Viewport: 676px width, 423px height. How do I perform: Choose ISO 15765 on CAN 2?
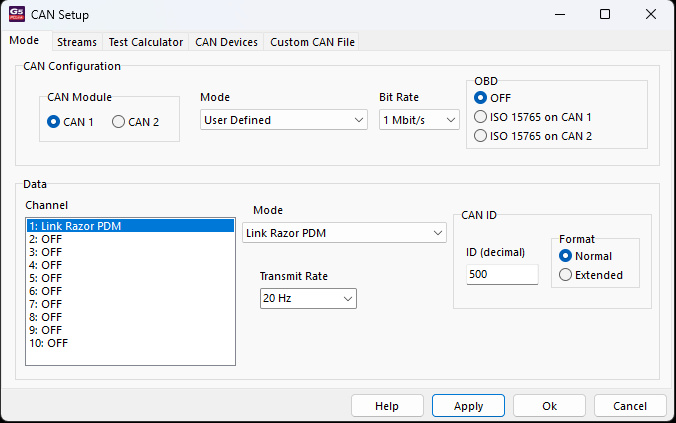[481, 136]
